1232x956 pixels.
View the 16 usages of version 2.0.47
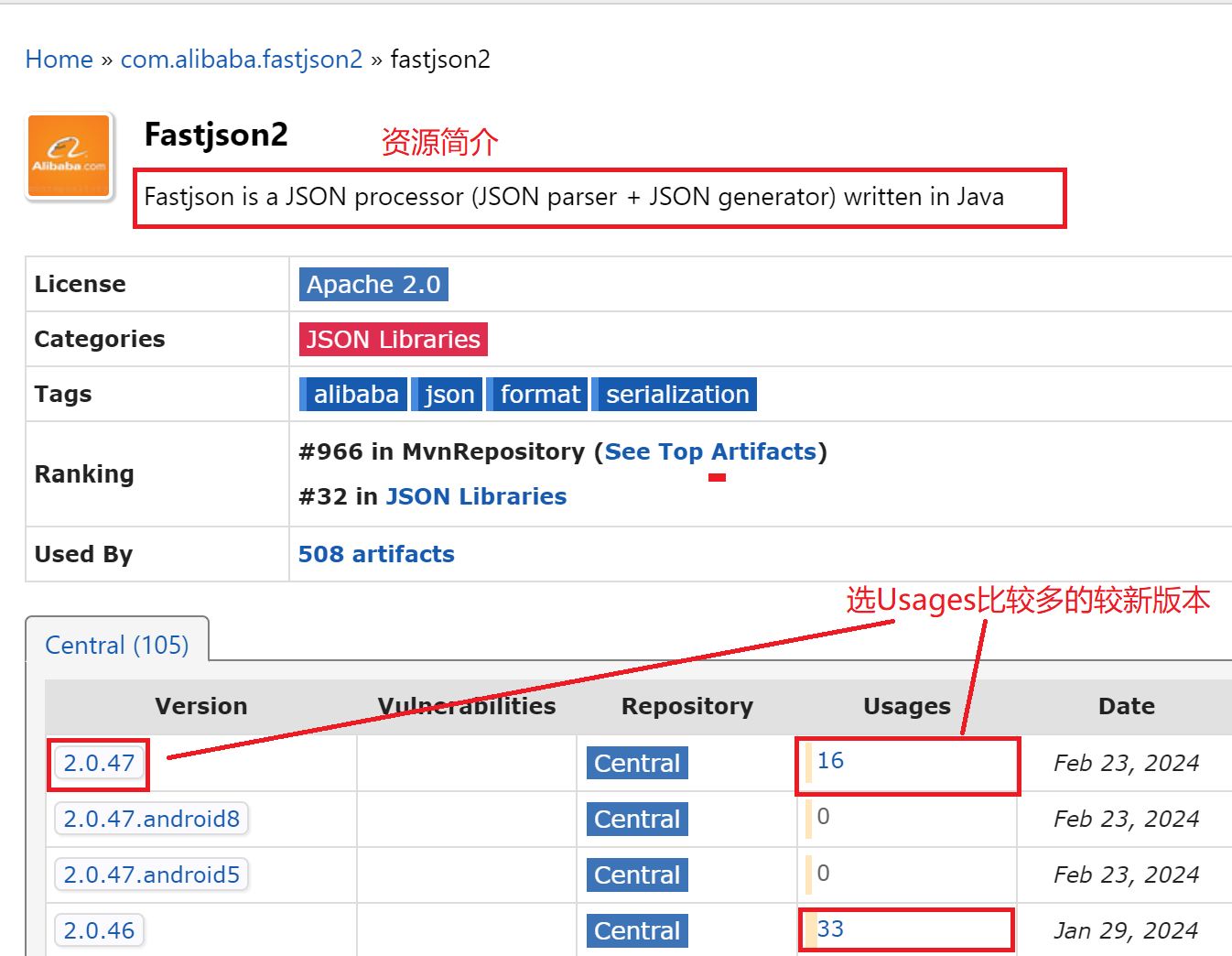pos(830,761)
